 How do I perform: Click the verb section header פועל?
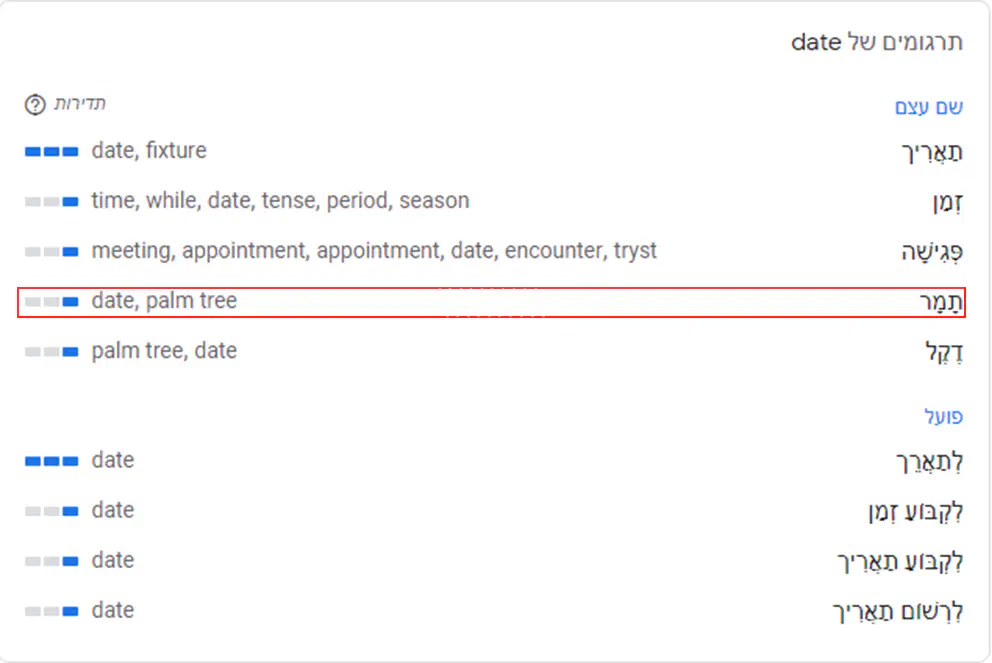click(x=943, y=417)
